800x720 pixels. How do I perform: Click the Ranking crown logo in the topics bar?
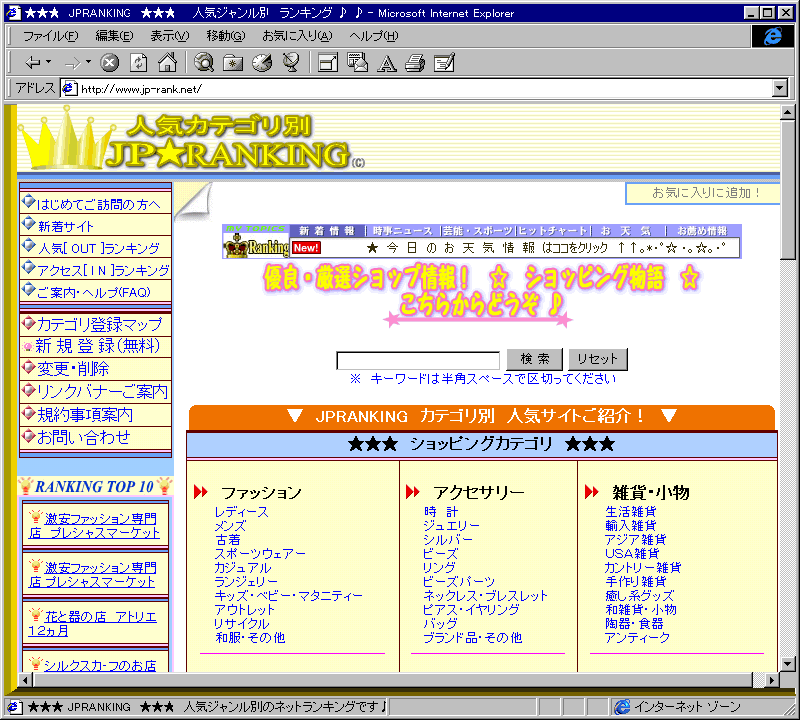pos(257,246)
